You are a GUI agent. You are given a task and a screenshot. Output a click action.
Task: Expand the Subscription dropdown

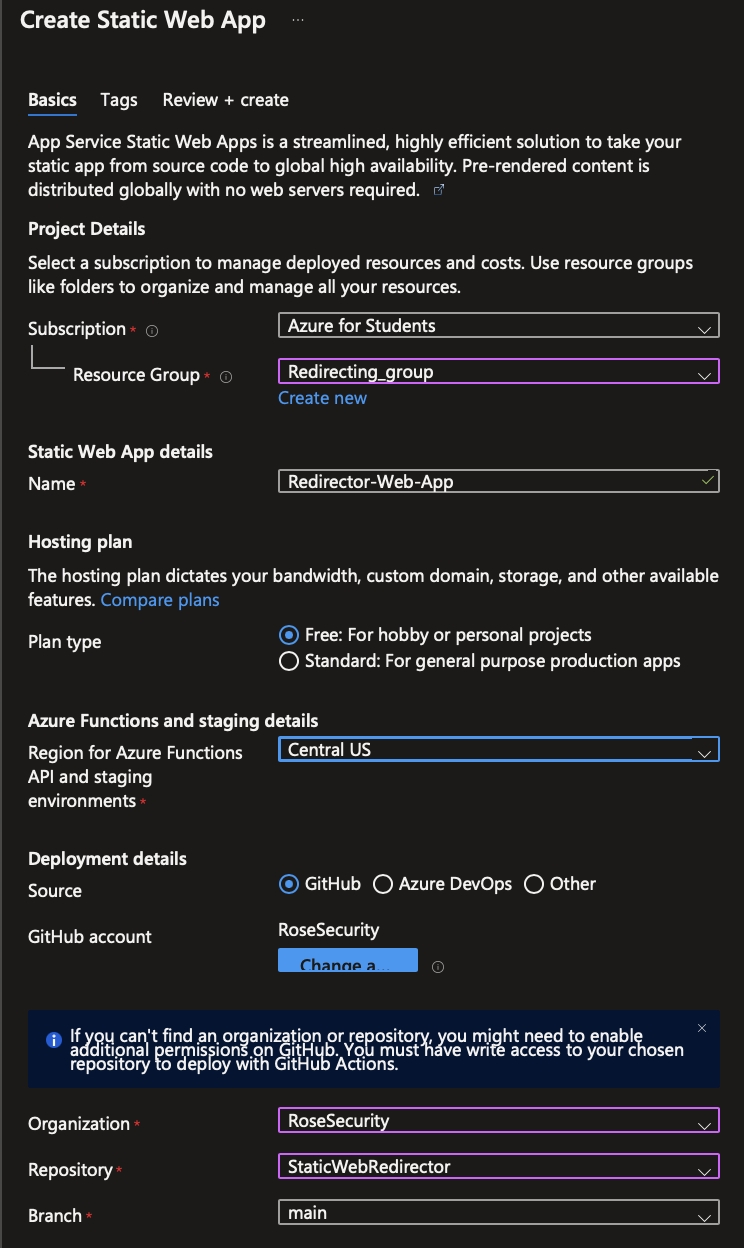click(x=498, y=326)
